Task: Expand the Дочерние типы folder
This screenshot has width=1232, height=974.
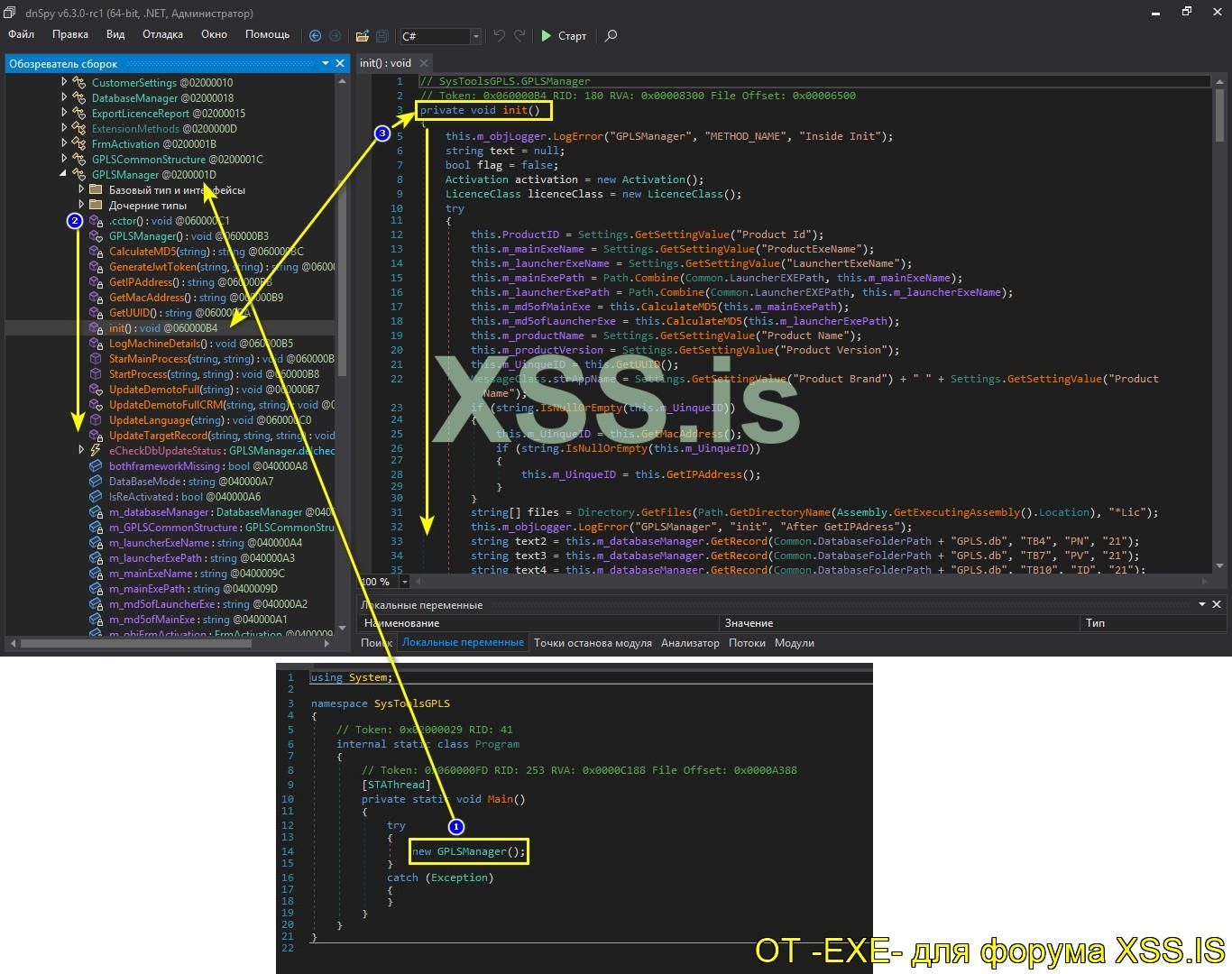Action: coord(81,205)
